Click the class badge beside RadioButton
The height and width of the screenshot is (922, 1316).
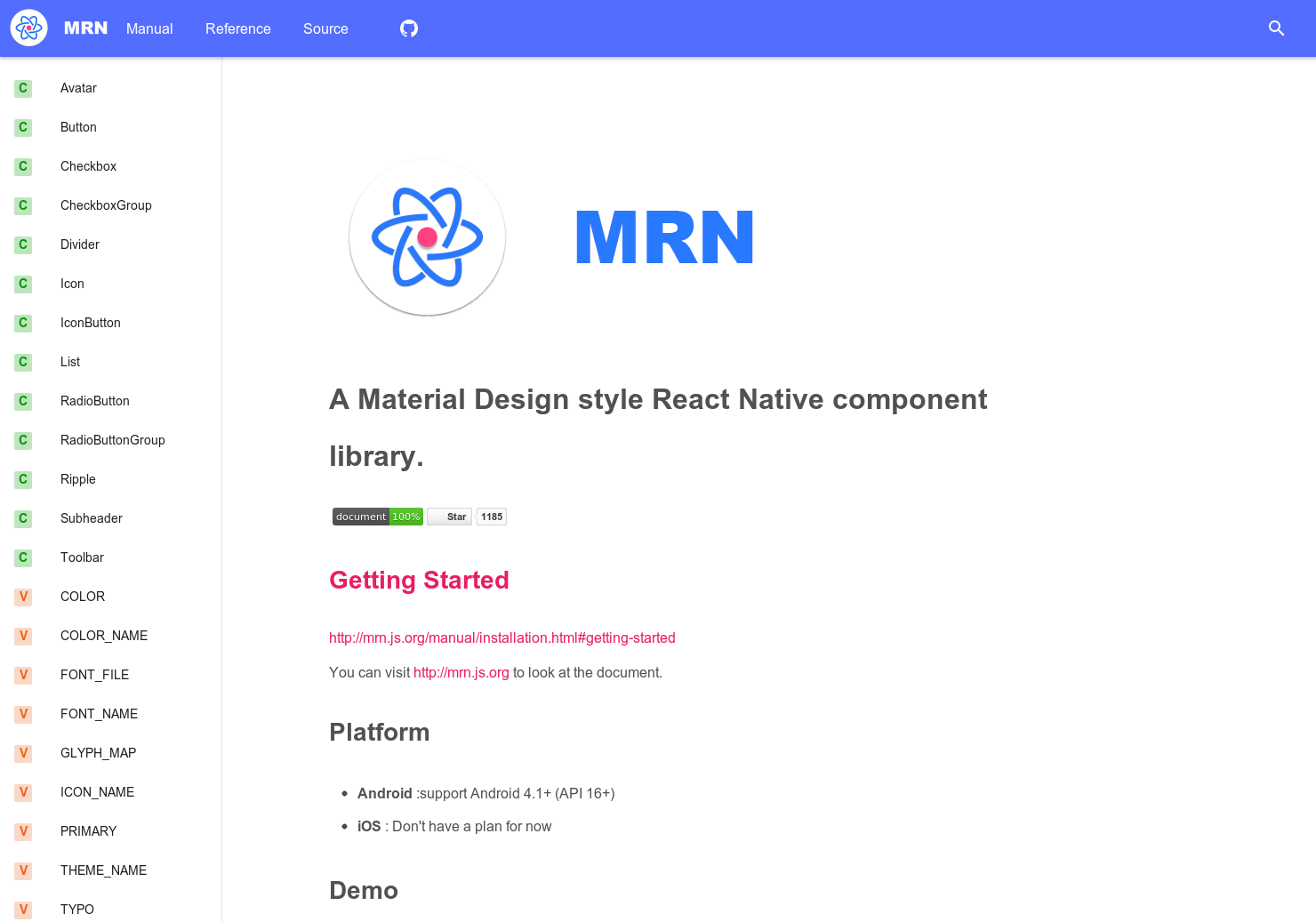tap(23, 401)
